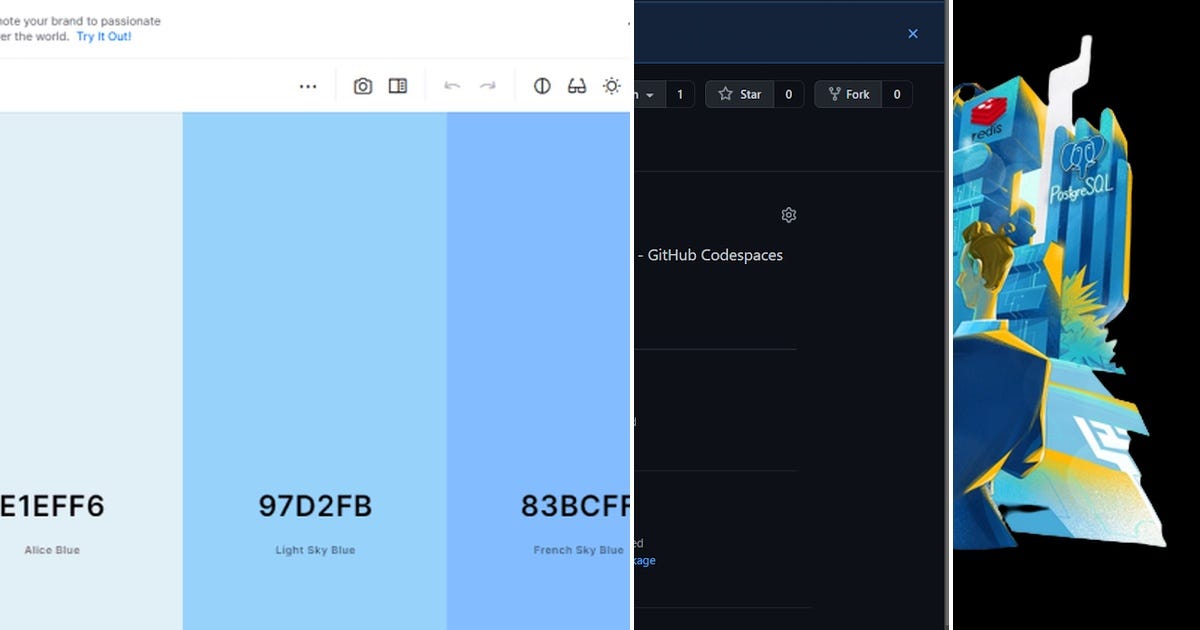This screenshot has width=1200, height=630.
Task: Open the camera export tool
Action: [x=361, y=86]
